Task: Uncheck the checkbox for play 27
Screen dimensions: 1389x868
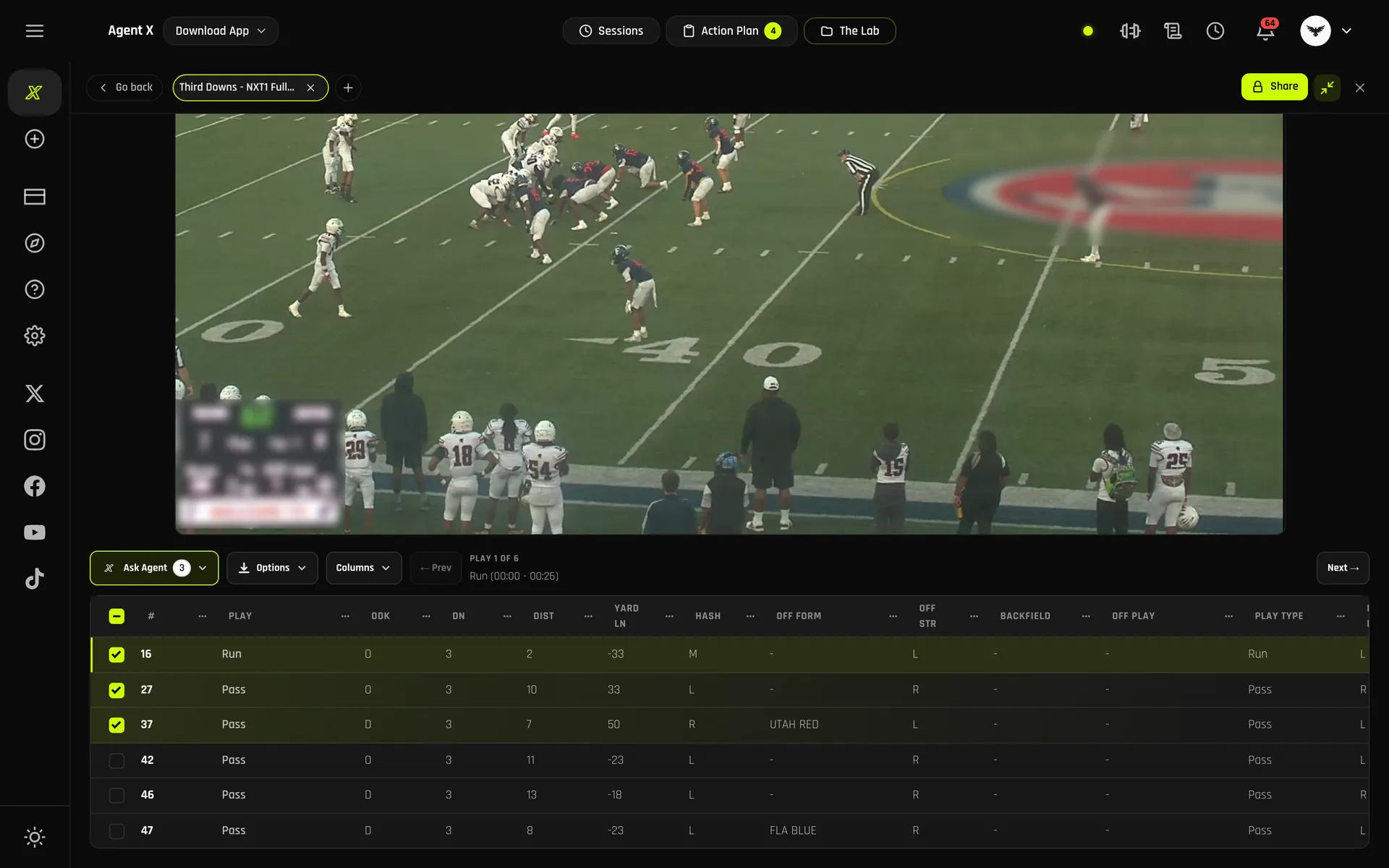Action: (x=116, y=690)
